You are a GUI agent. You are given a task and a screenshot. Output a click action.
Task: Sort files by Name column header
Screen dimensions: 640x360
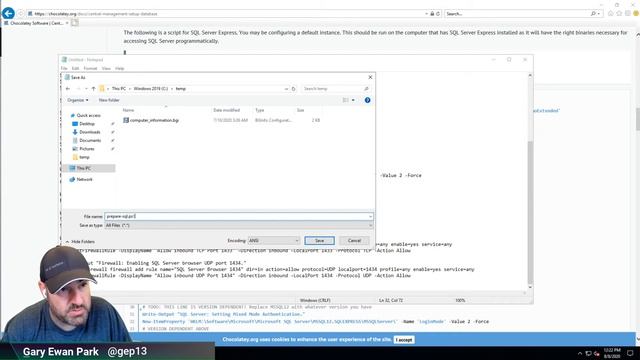pos(129,110)
